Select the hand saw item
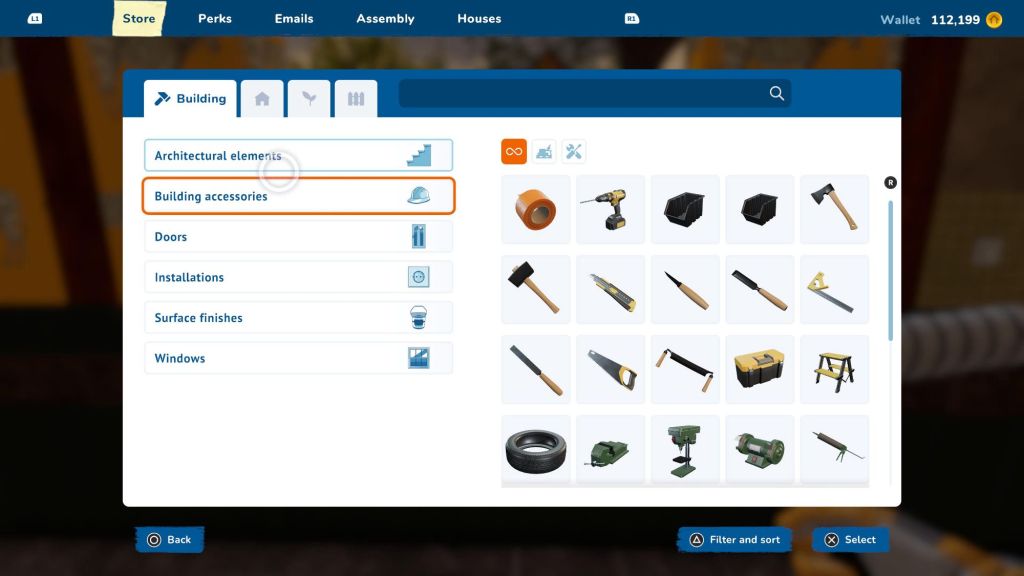 pos(610,369)
